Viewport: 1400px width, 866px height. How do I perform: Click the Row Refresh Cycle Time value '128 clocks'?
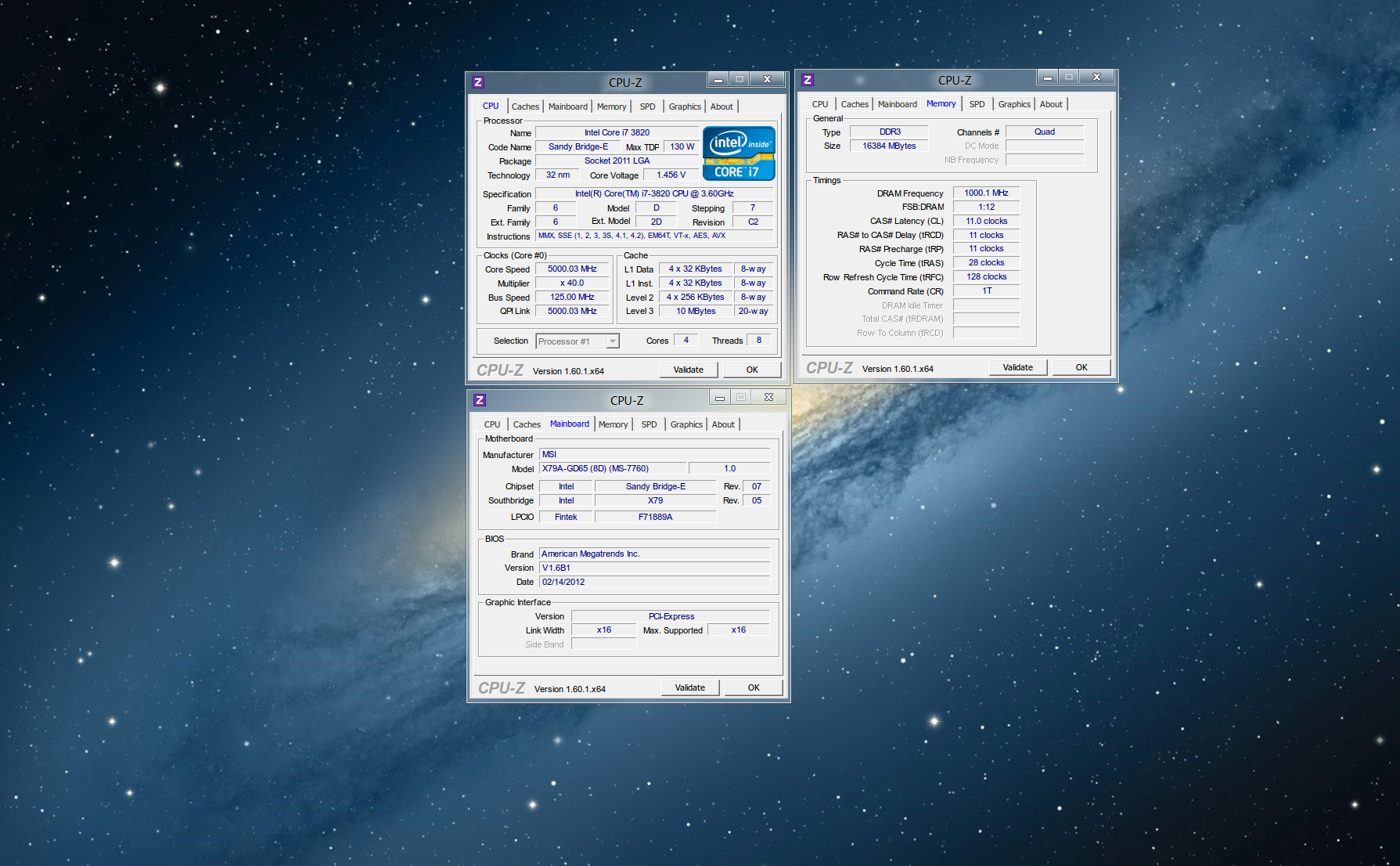point(986,276)
